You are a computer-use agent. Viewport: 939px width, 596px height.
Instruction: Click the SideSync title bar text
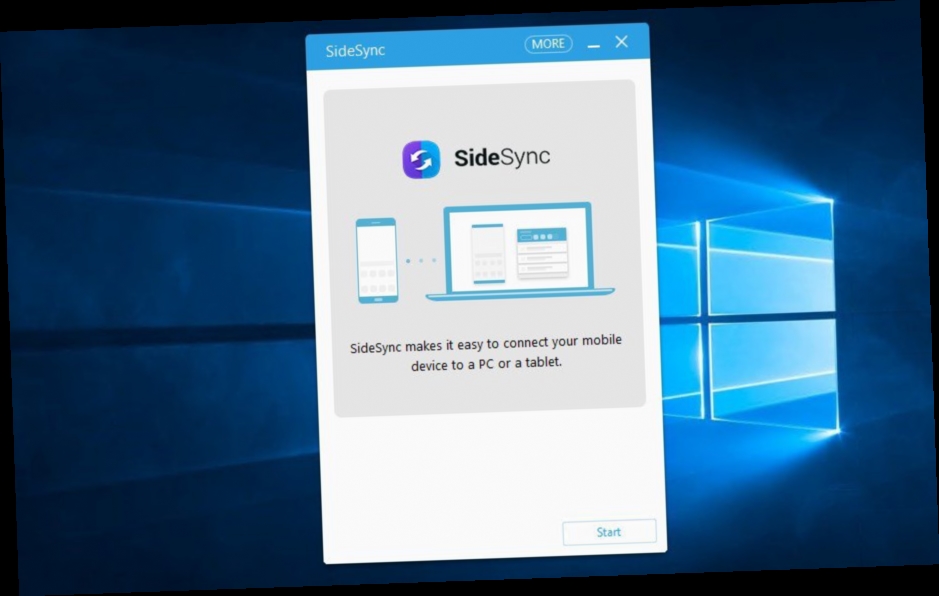(x=355, y=51)
